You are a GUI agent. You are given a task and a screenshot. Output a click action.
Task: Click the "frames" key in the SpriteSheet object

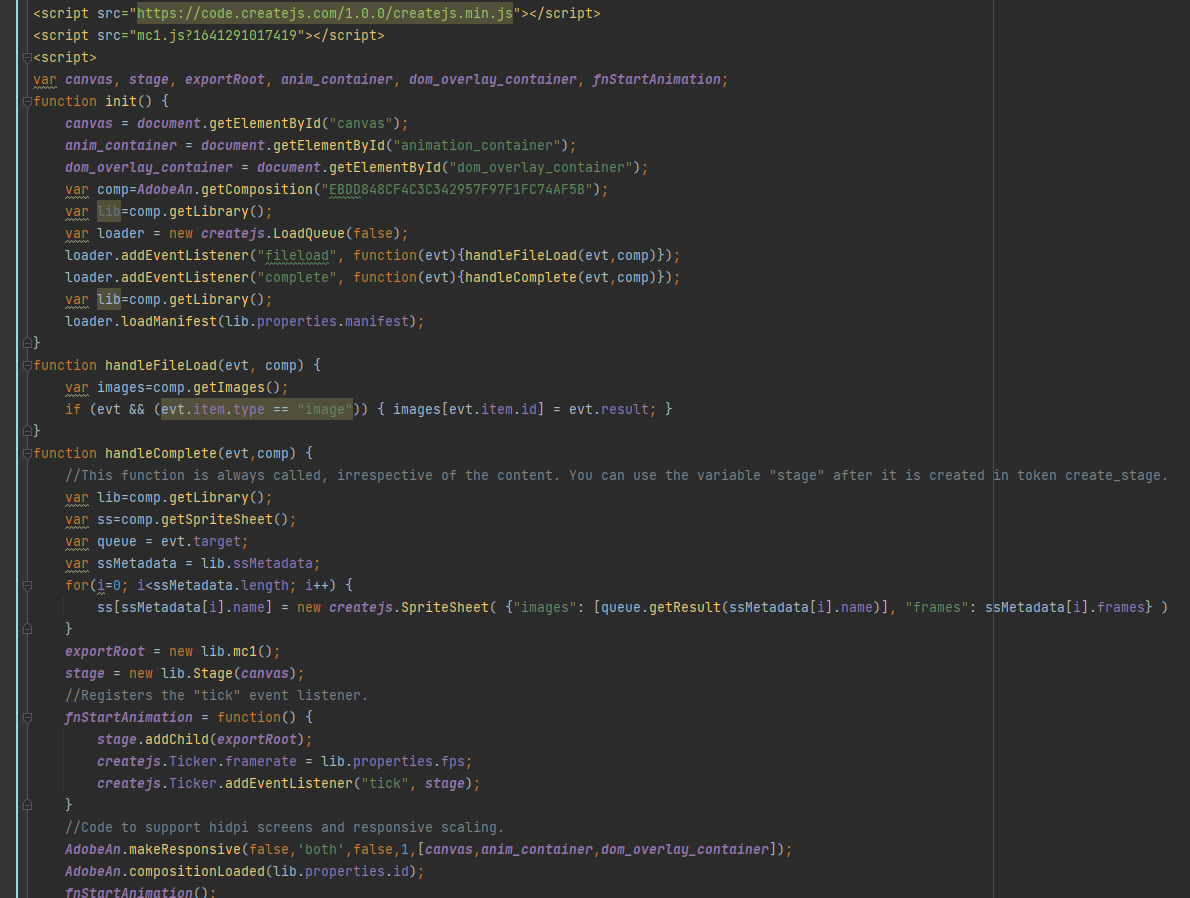937,607
